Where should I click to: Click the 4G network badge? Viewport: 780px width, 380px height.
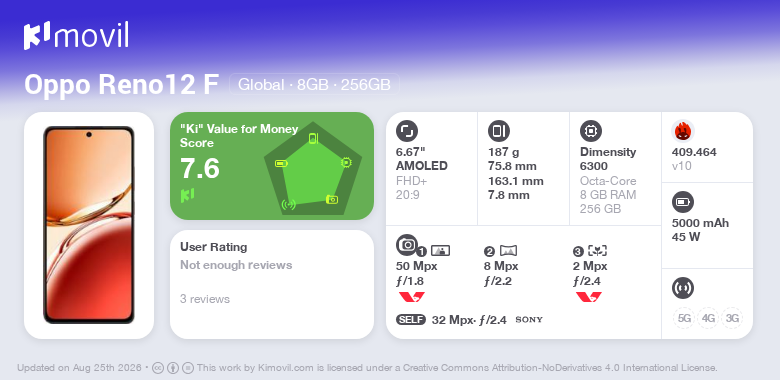point(708,318)
